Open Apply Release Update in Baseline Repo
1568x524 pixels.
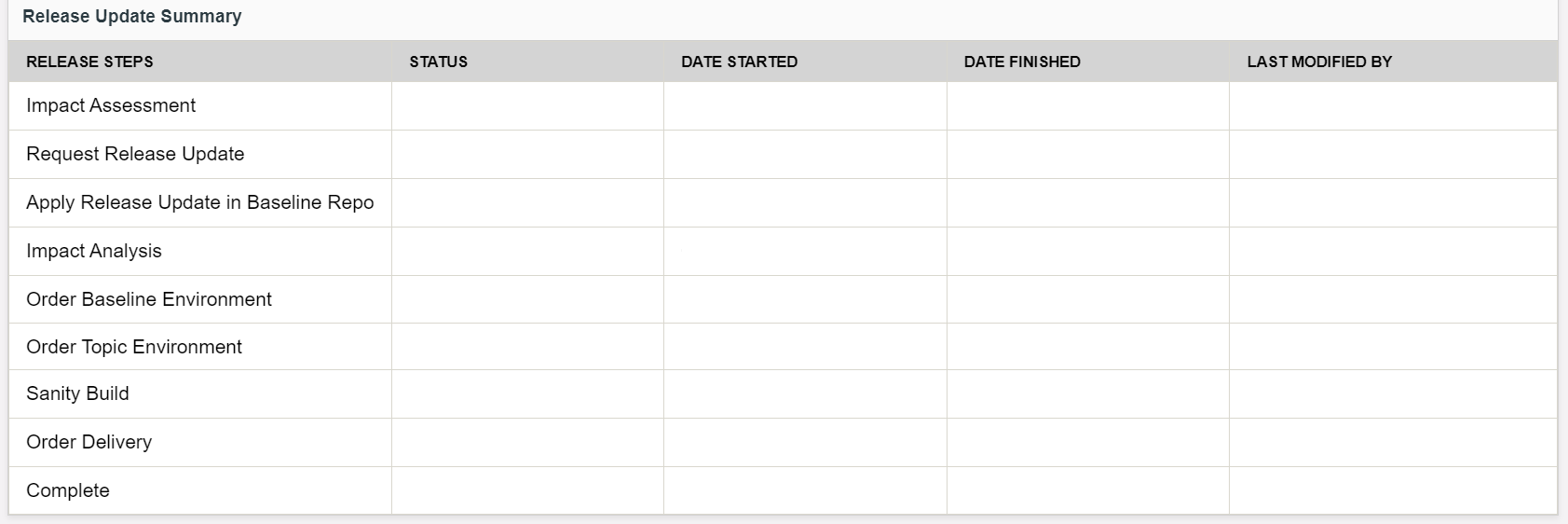click(x=199, y=202)
